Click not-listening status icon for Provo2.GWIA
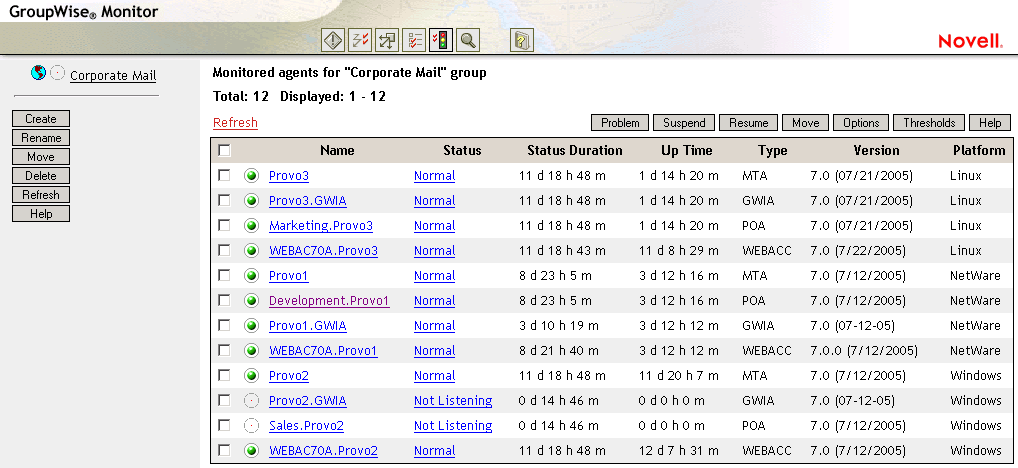 251,400
